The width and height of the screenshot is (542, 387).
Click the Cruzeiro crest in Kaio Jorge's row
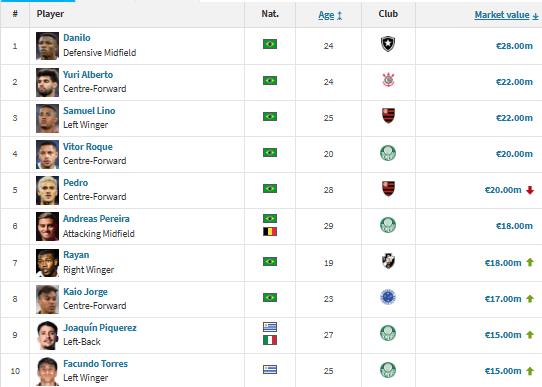(x=388, y=297)
